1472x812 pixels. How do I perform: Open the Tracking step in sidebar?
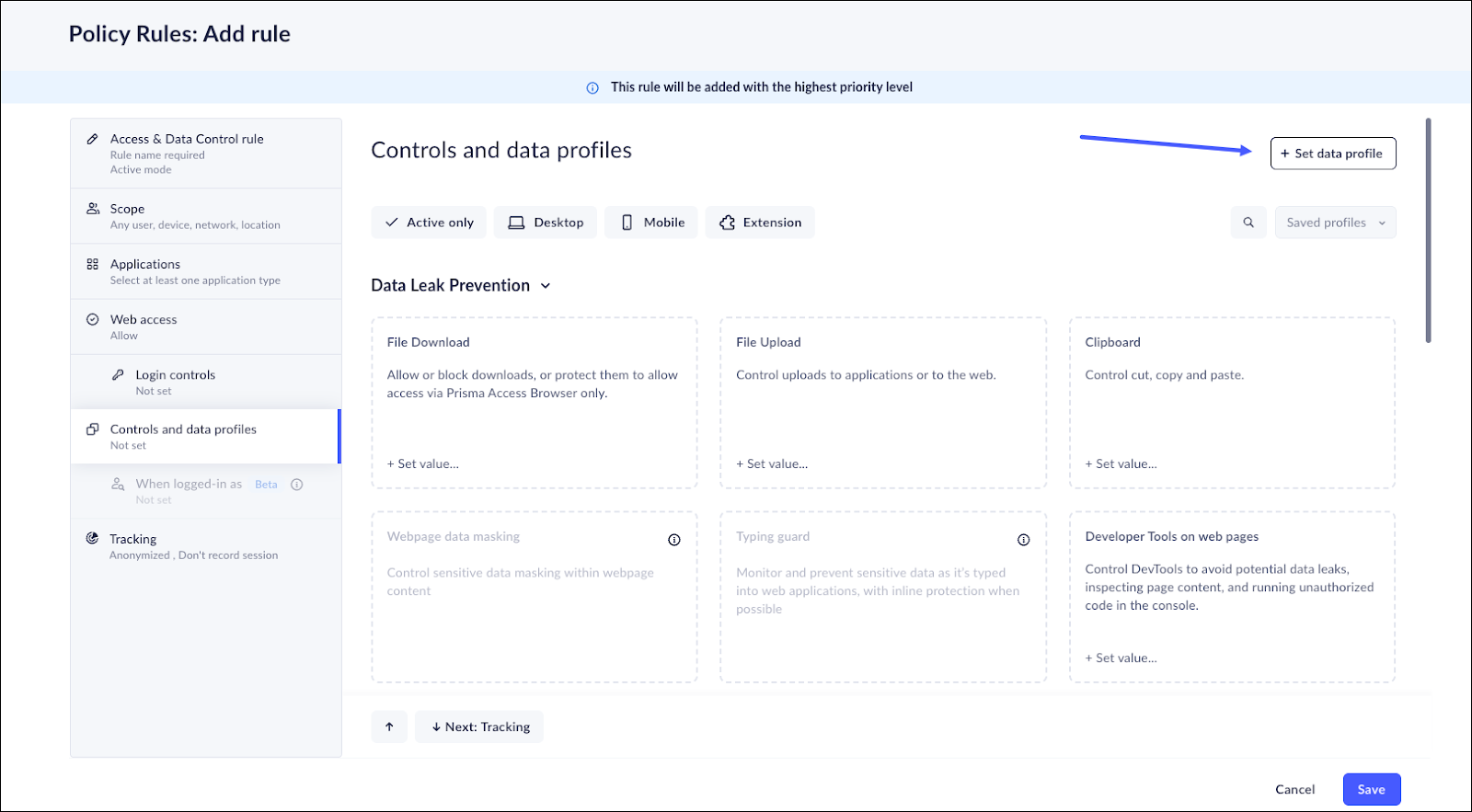tap(133, 540)
